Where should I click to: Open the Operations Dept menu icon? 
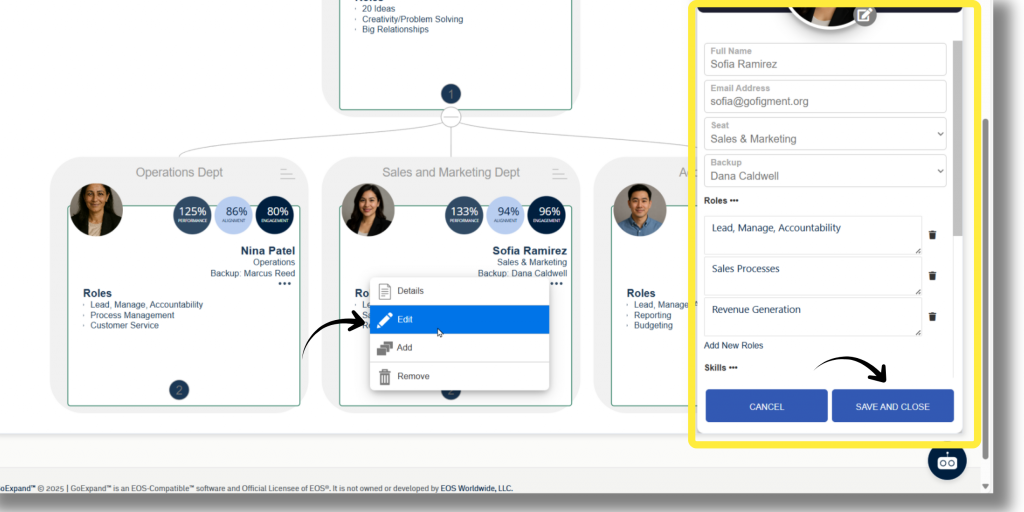(x=288, y=173)
